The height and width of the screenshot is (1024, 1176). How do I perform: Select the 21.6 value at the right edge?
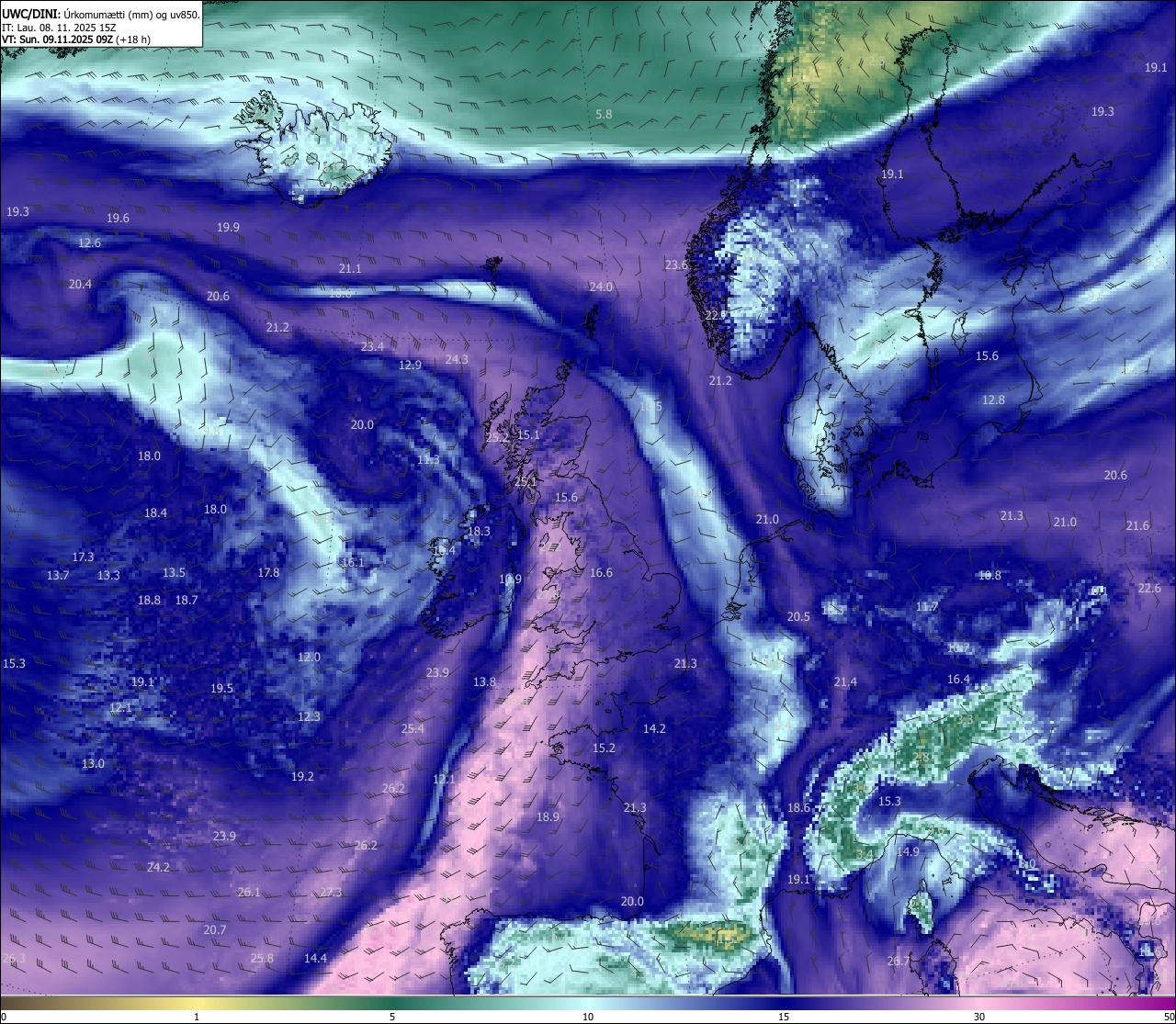coord(1137,525)
